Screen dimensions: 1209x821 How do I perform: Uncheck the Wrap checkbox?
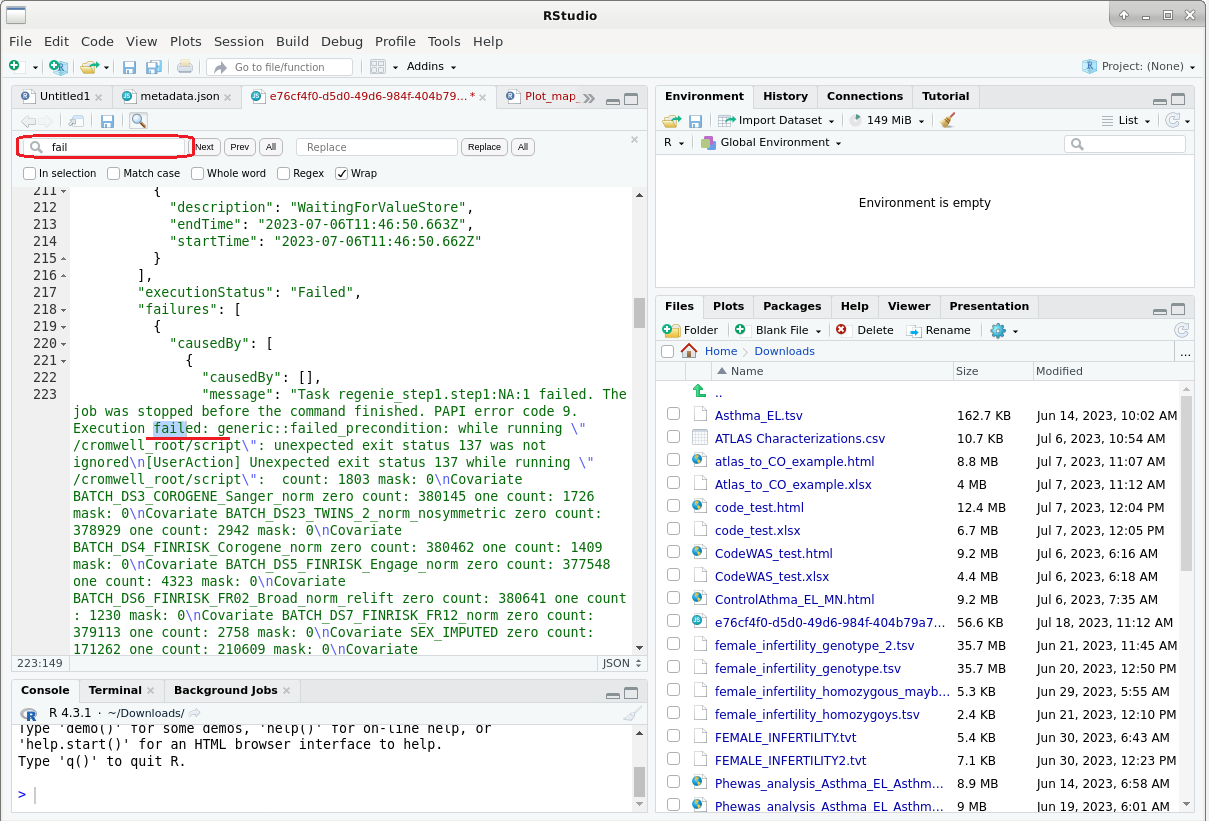342,173
